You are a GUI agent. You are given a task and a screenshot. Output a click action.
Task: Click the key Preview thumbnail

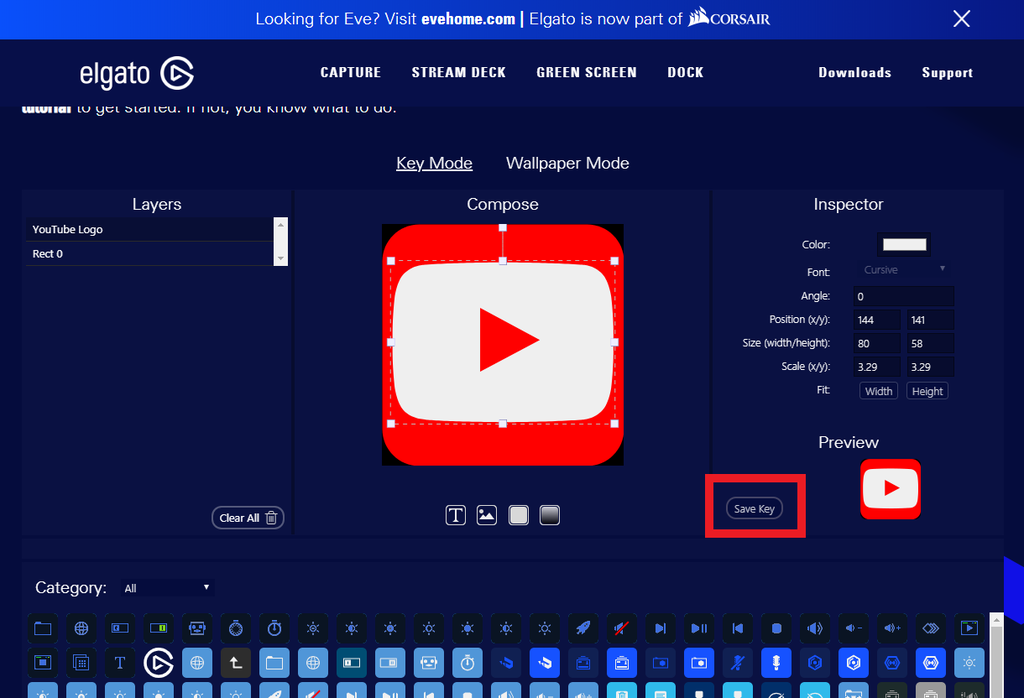[x=890, y=489]
